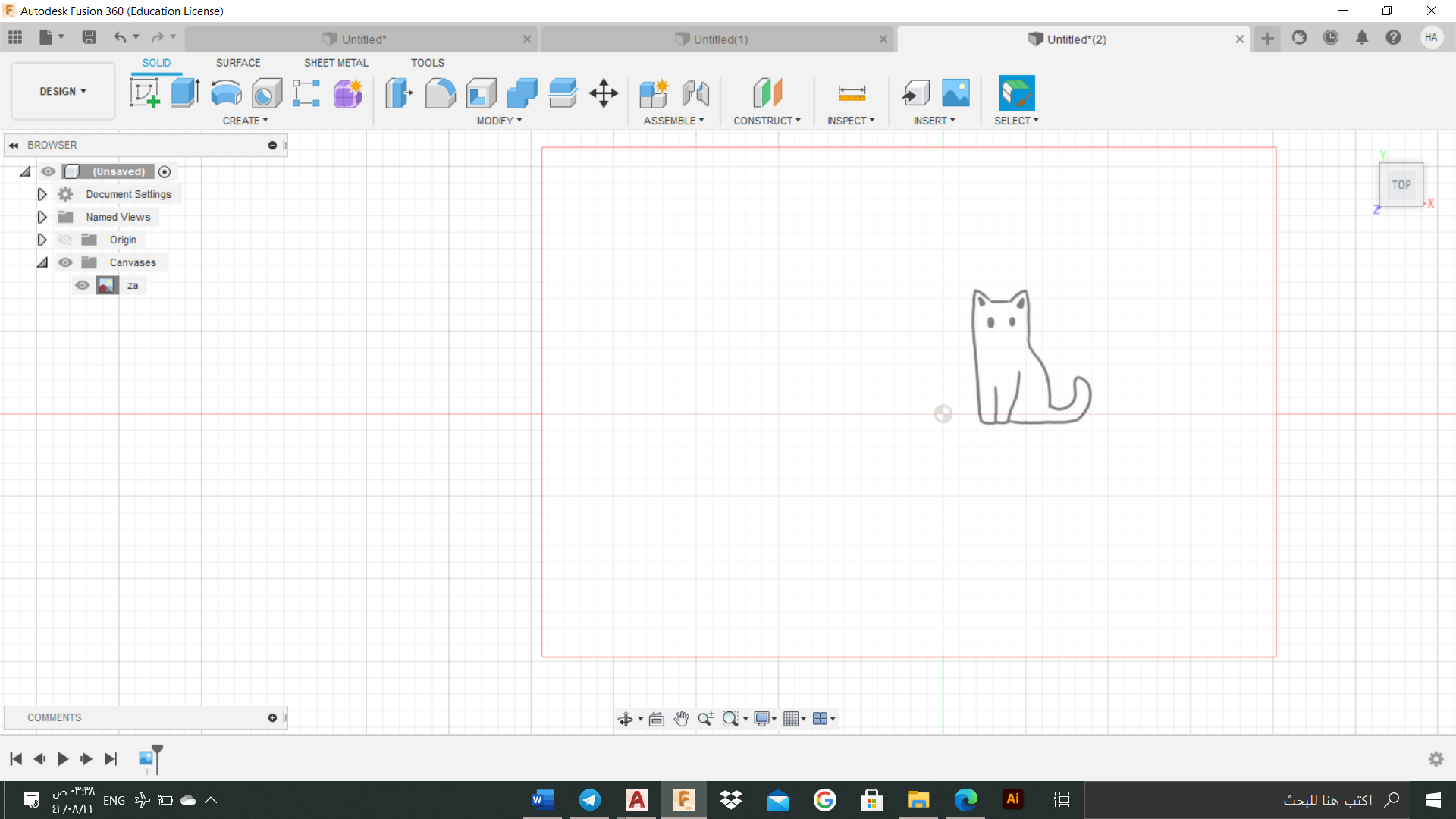Open the Extensions globe icon

(x=1300, y=37)
